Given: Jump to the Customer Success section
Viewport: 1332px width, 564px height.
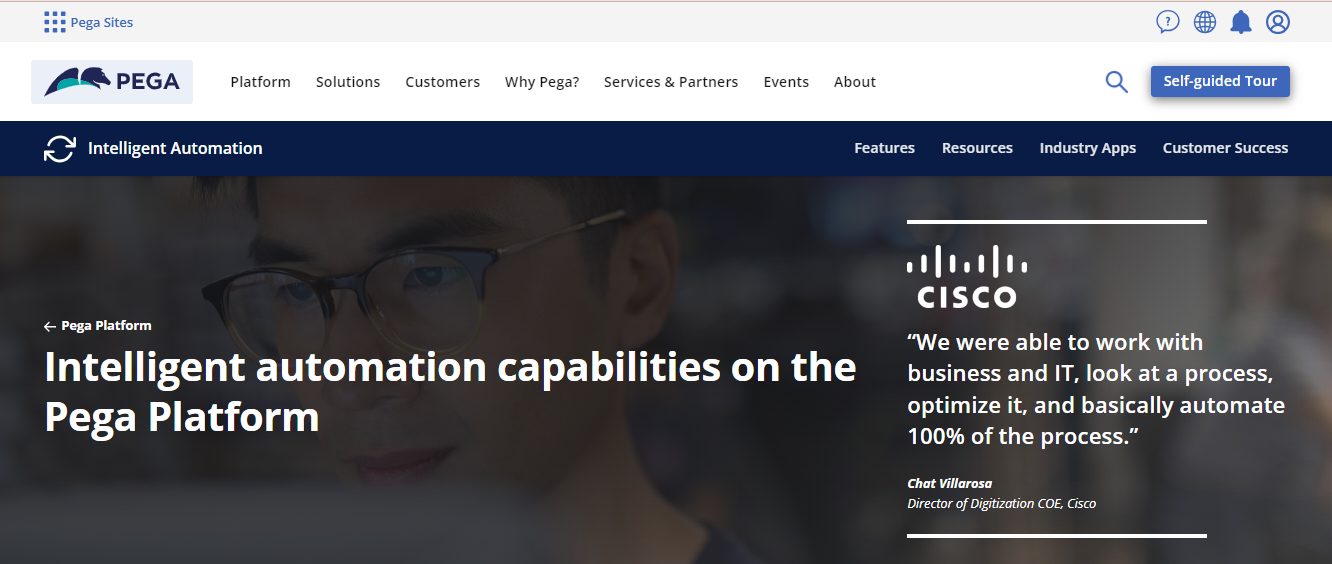Looking at the screenshot, I should (1225, 148).
